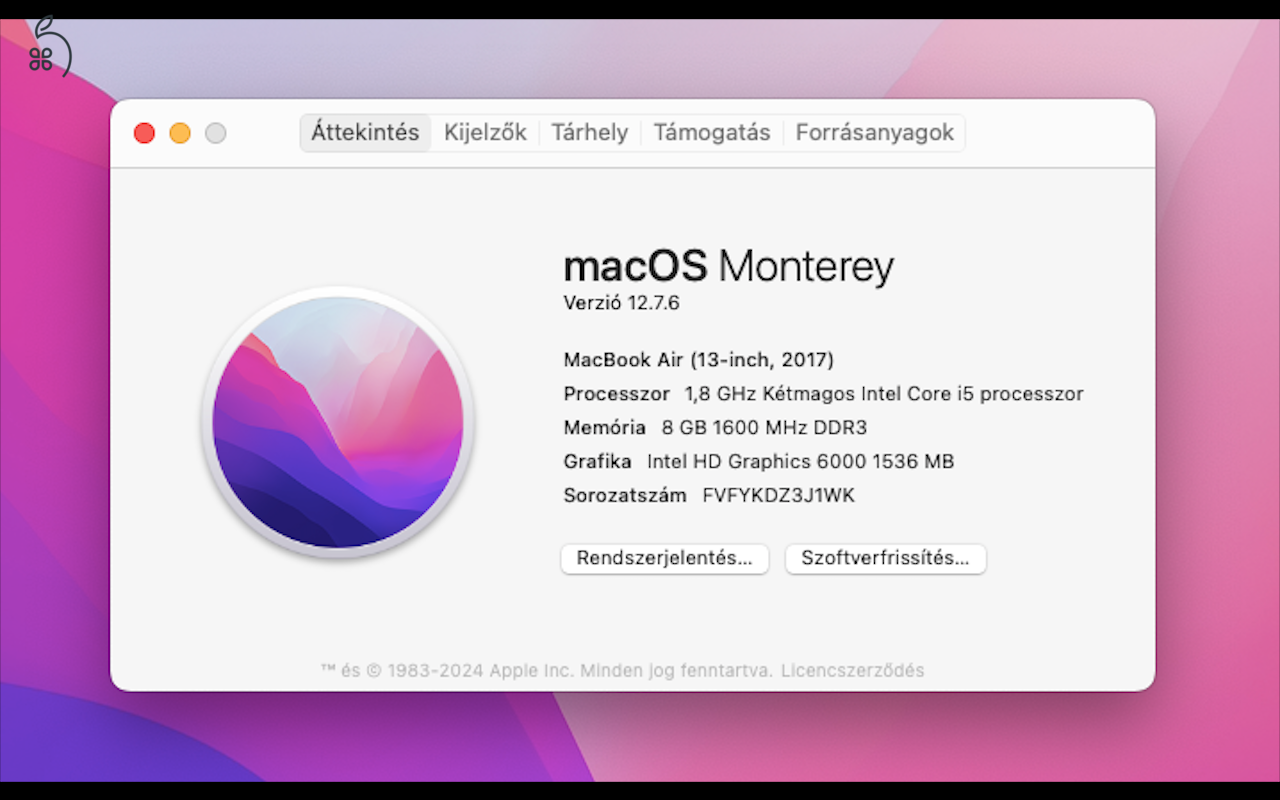
Task: Click the disabled gray zoom button
Action: point(215,133)
